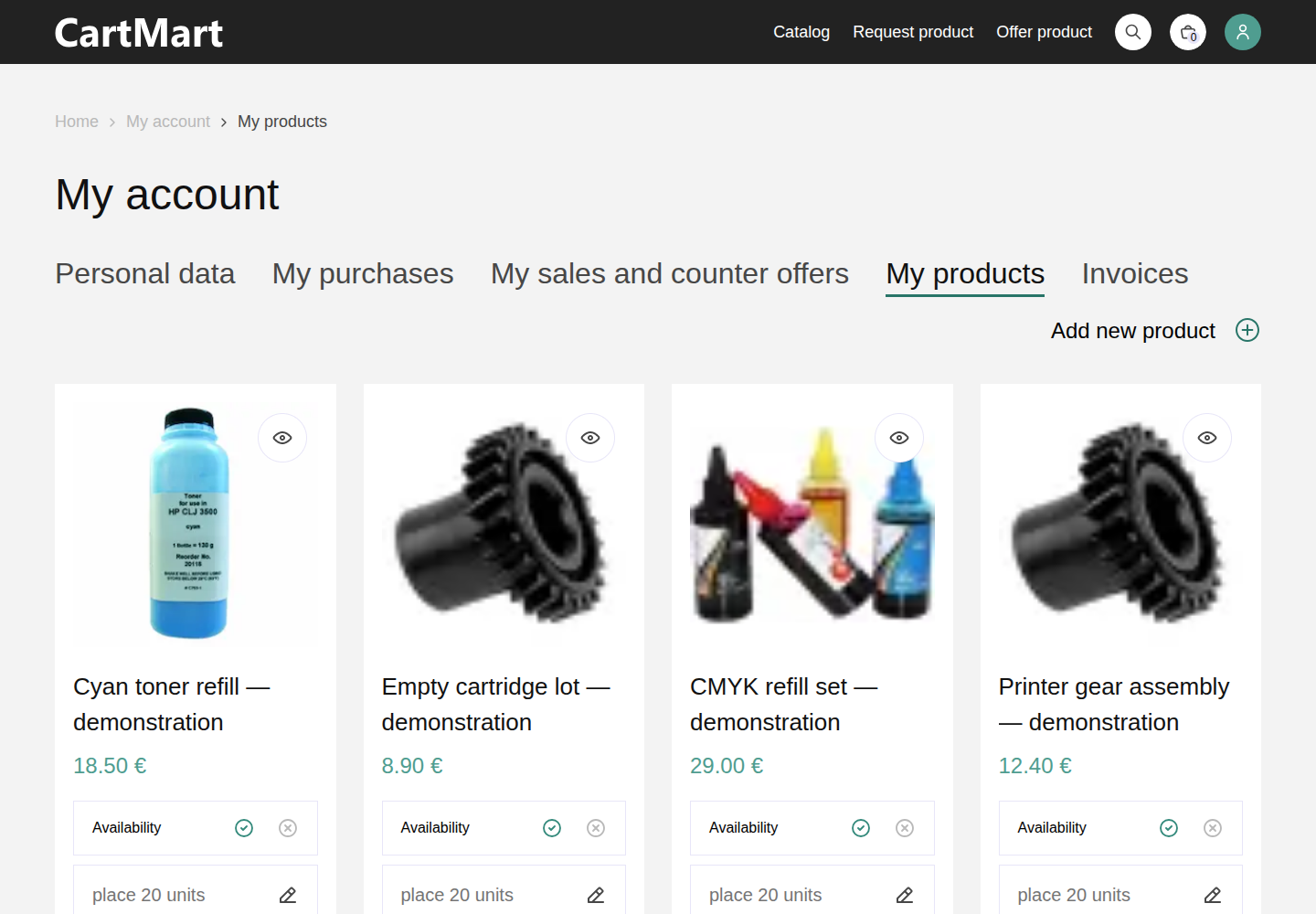
Task: Open CMYK refill set product image
Action: point(812,523)
